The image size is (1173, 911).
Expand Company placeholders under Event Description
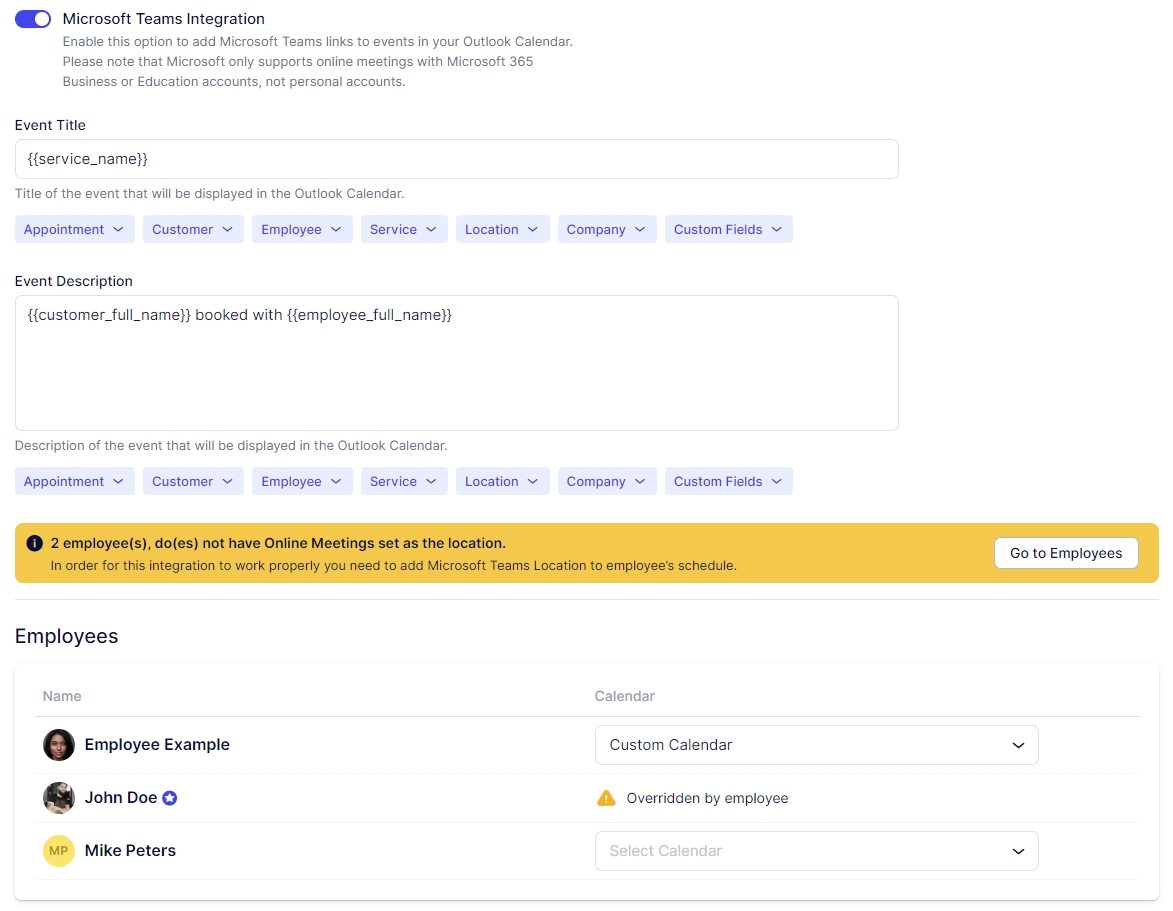click(607, 482)
